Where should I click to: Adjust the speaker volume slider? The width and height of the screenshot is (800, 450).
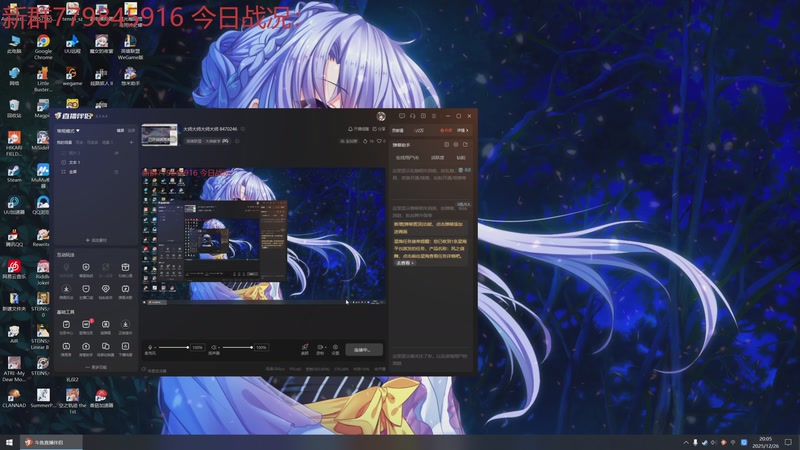point(238,347)
